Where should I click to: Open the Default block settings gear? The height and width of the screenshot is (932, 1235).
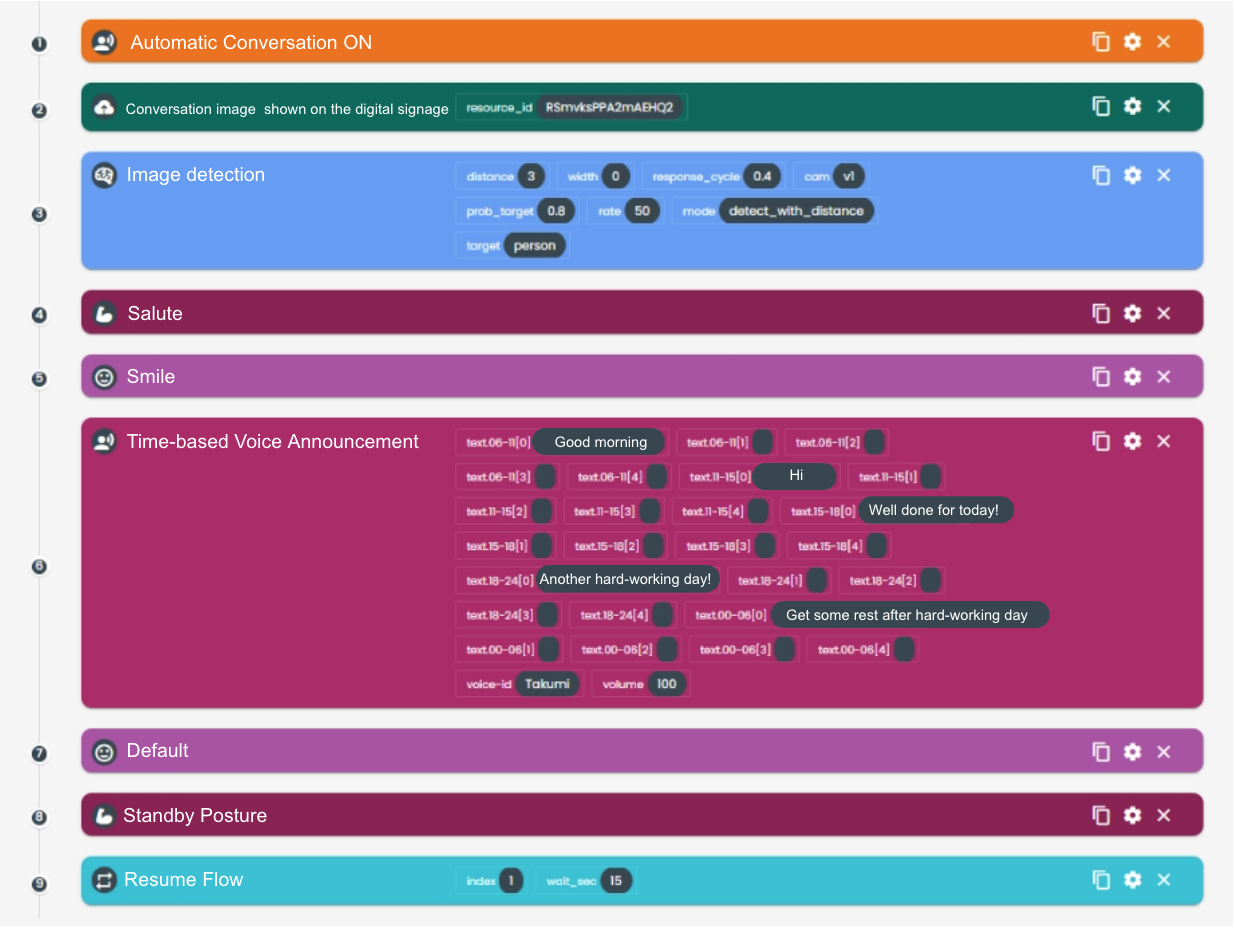(x=1132, y=751)
